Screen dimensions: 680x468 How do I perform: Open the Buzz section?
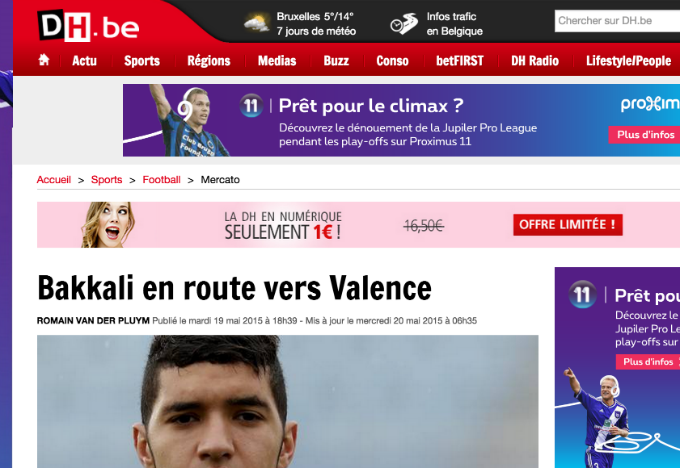(336, 61)
